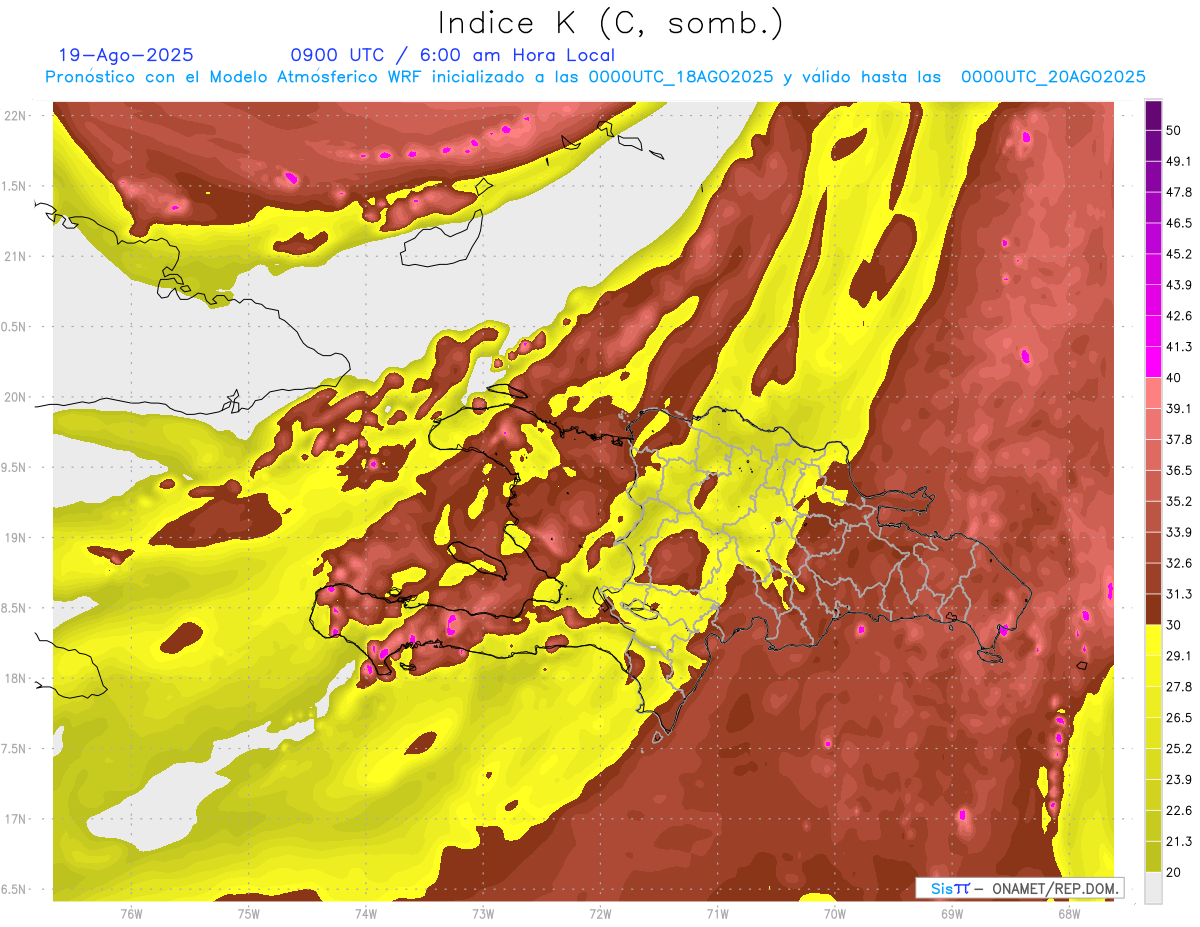
Task: Click the '73W' longitude label
Action: [x=483, y=913]
